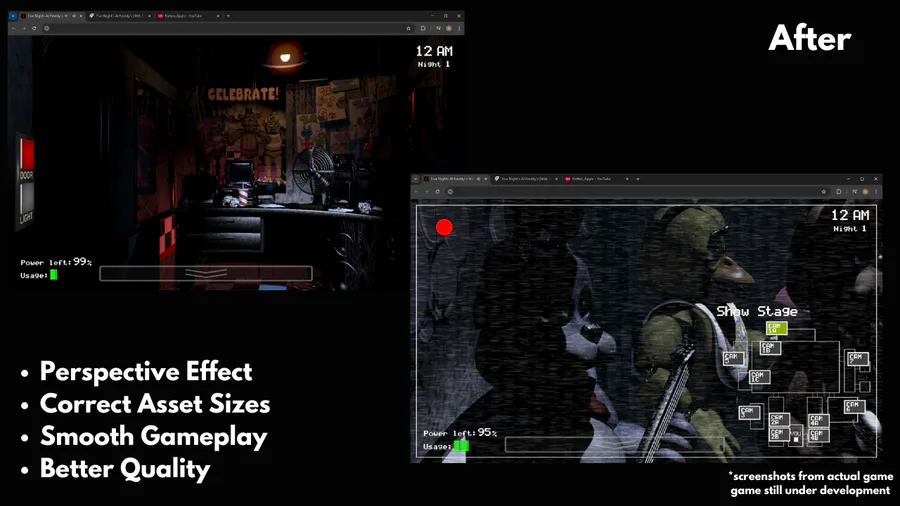Select CAM 5 on the camera map

[733, 359]
